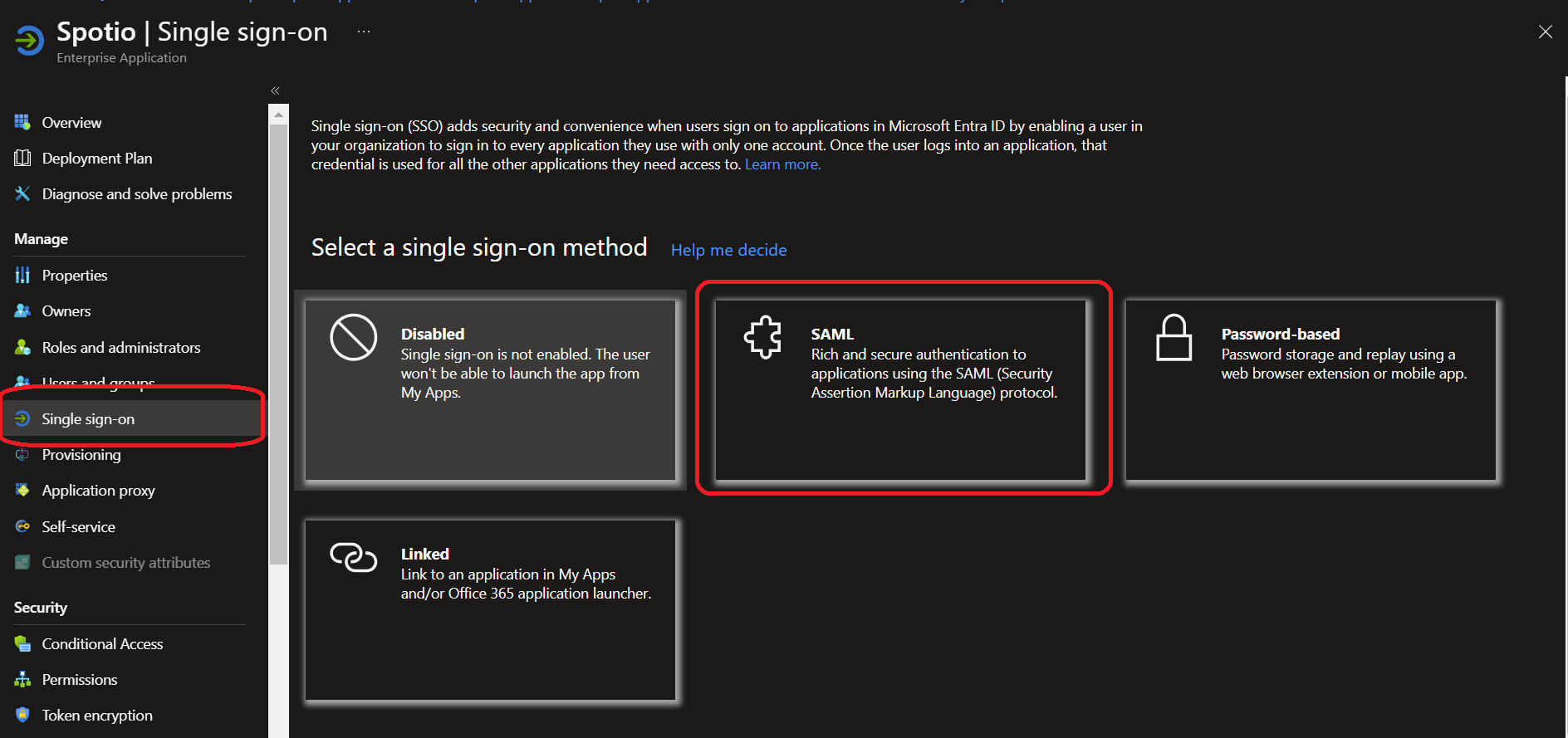The height and width of the screenshot is (738, 1568).
Task: Click the Permissions hierarchy icon
Action: [x=22, y=679]
